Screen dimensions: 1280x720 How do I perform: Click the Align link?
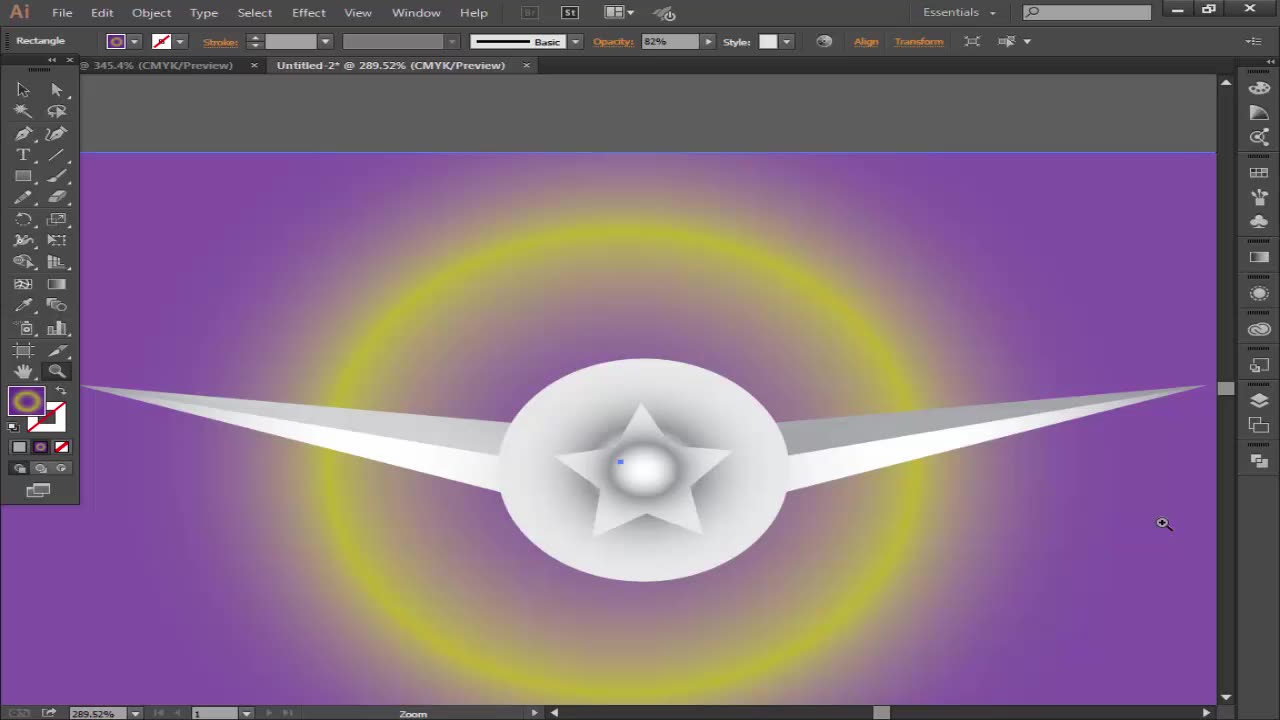pos(866,42)
